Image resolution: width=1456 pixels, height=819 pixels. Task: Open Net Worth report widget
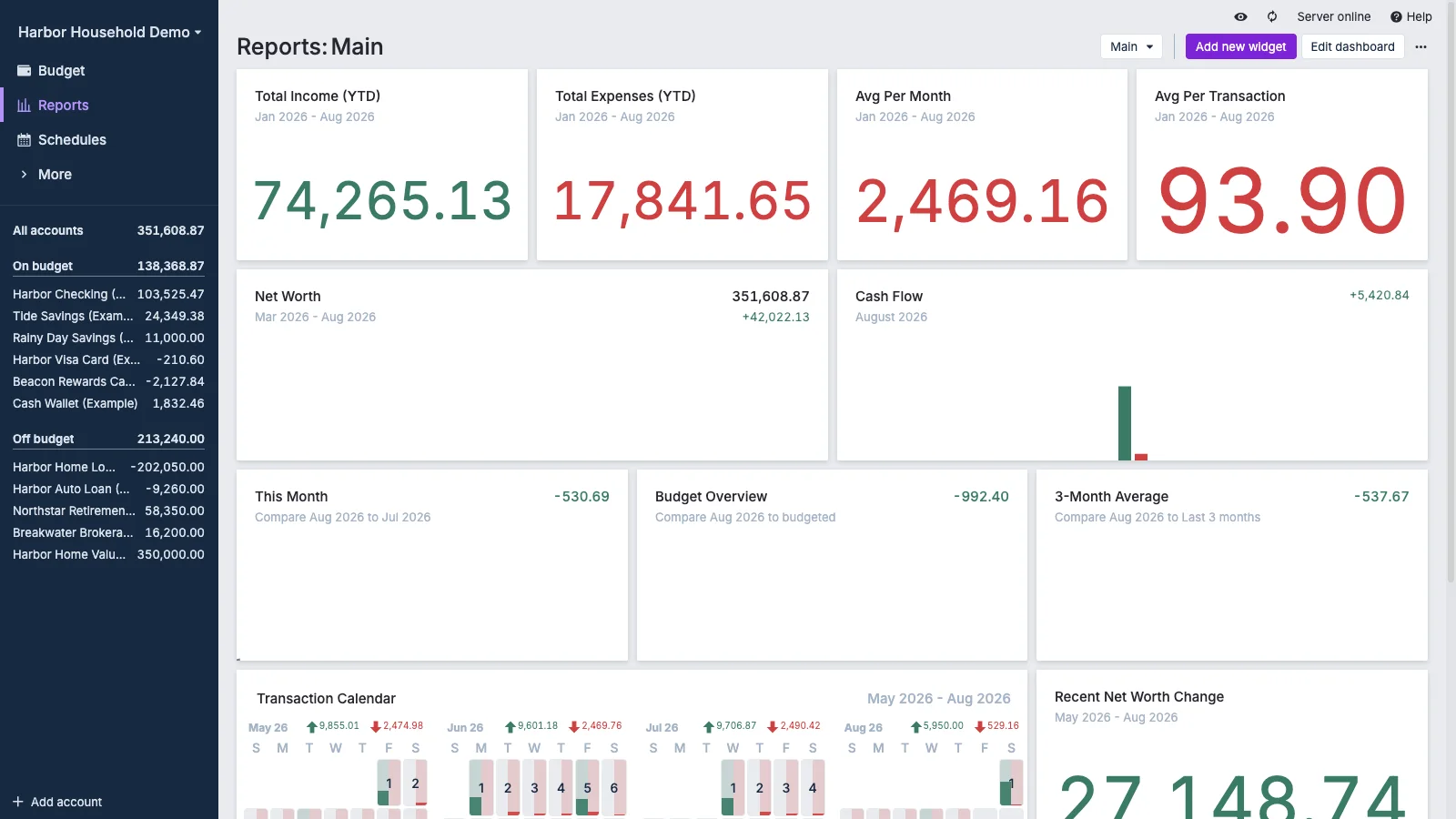(532, 365)
